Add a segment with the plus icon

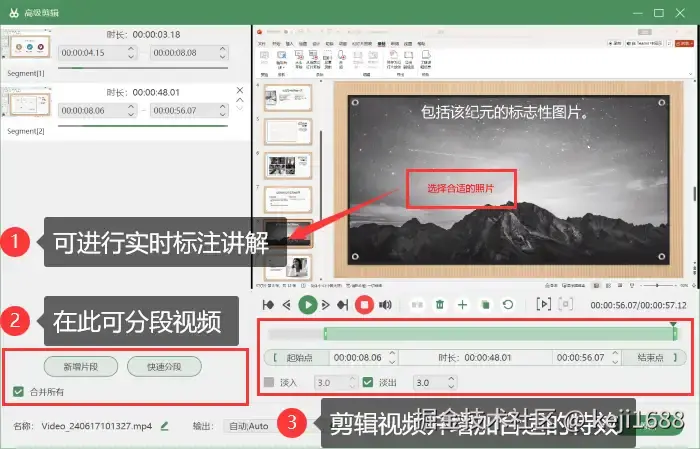coord(462,305)
